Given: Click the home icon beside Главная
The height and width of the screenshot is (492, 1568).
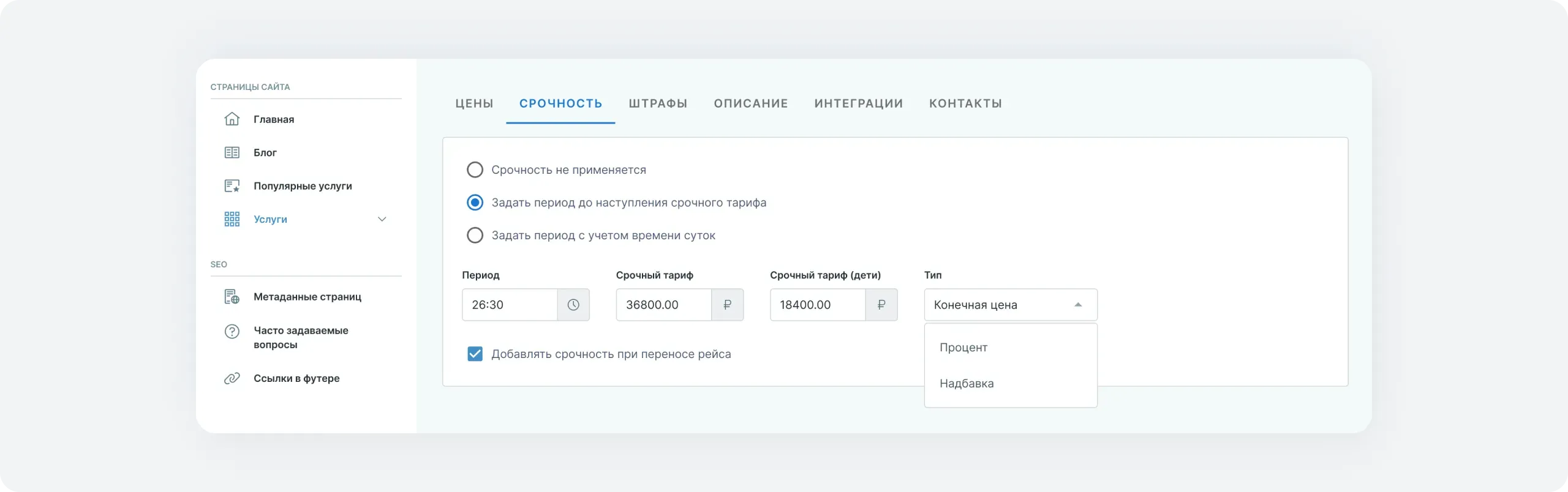Looking at the screenshot, I should [x=232, y=119].
